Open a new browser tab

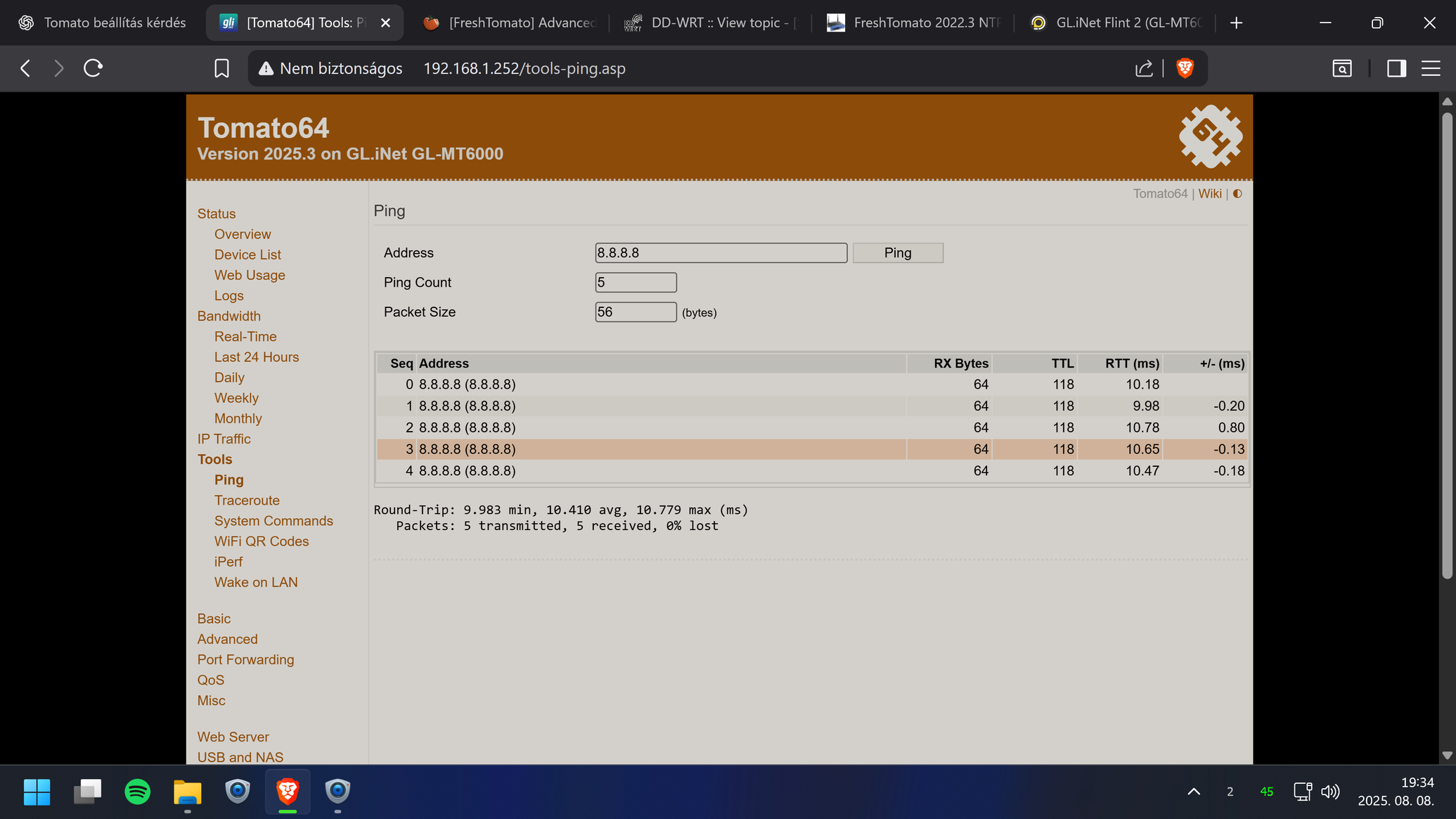tap(1236, 22)
